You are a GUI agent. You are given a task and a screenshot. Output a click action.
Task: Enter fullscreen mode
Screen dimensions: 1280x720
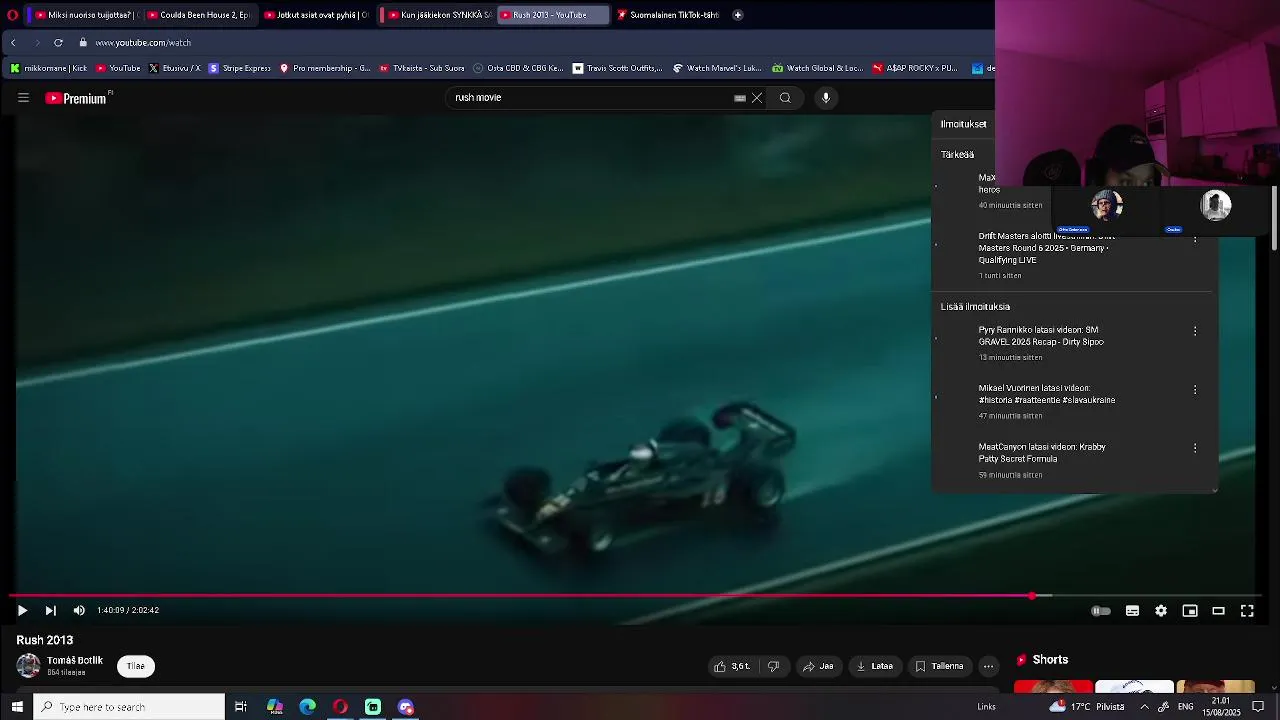click(1247, 611)
